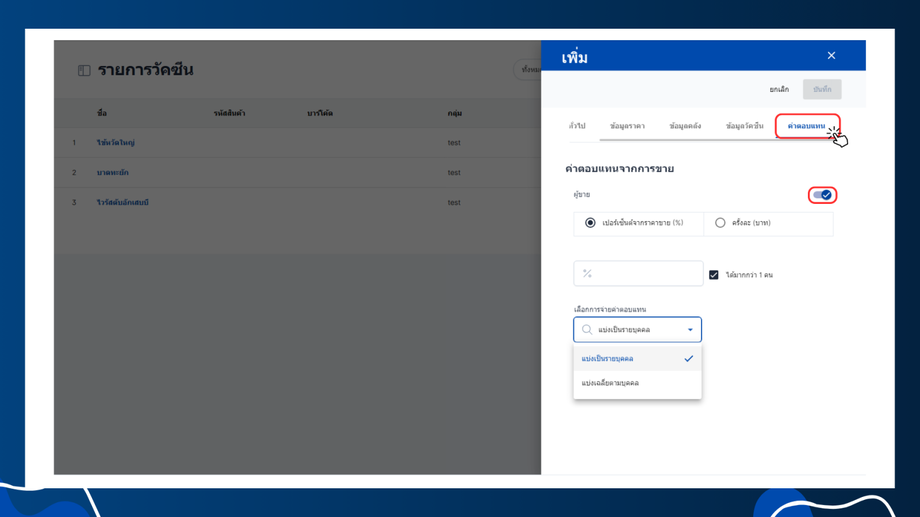
Task: Click the dropdown arrow of เลือกการจ่ายค่าตอบแทน
Action: point(690,330)
